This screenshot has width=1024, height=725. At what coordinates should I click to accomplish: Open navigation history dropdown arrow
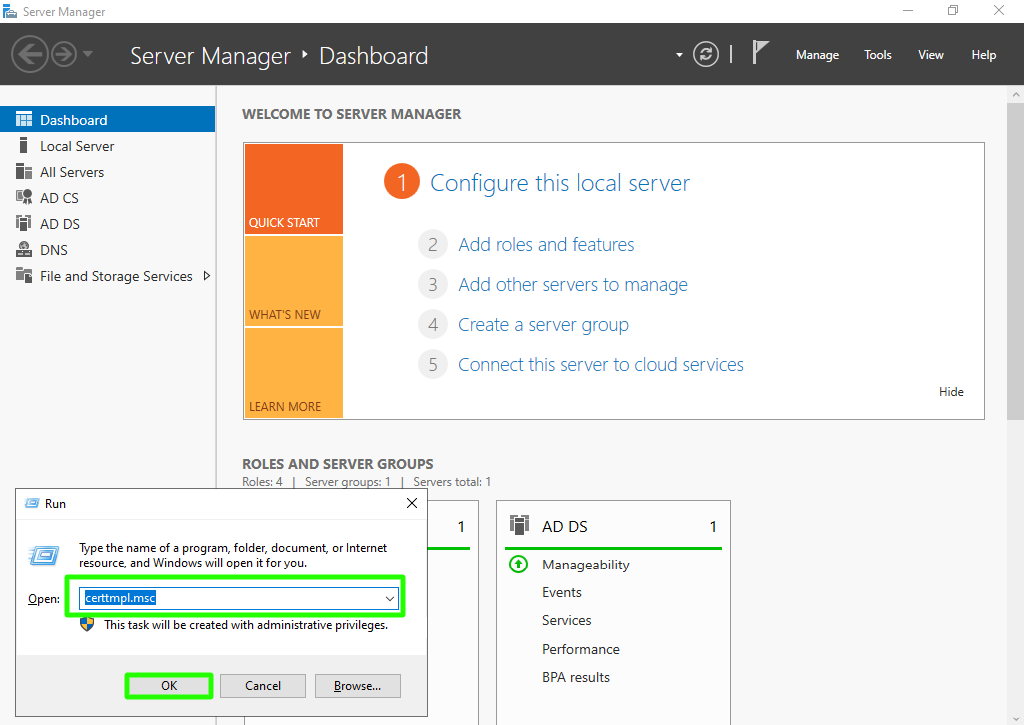click(88, 54)
